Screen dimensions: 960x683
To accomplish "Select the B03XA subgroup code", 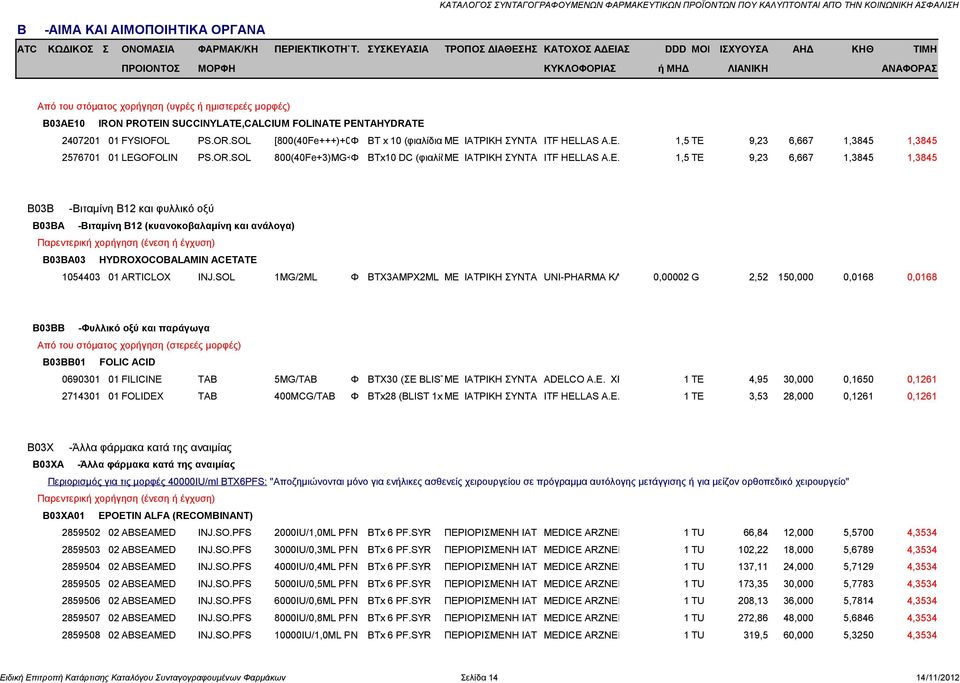I will [x=48, y=465].
